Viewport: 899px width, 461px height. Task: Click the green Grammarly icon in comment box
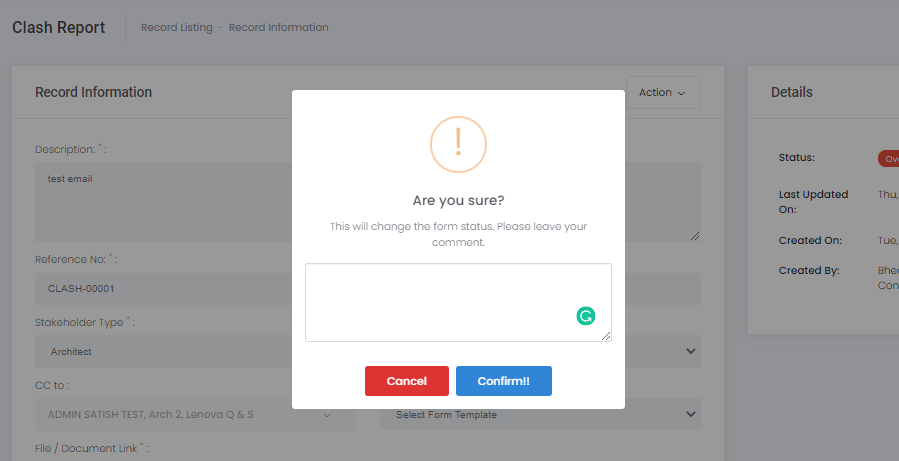(x=586, y=316)
